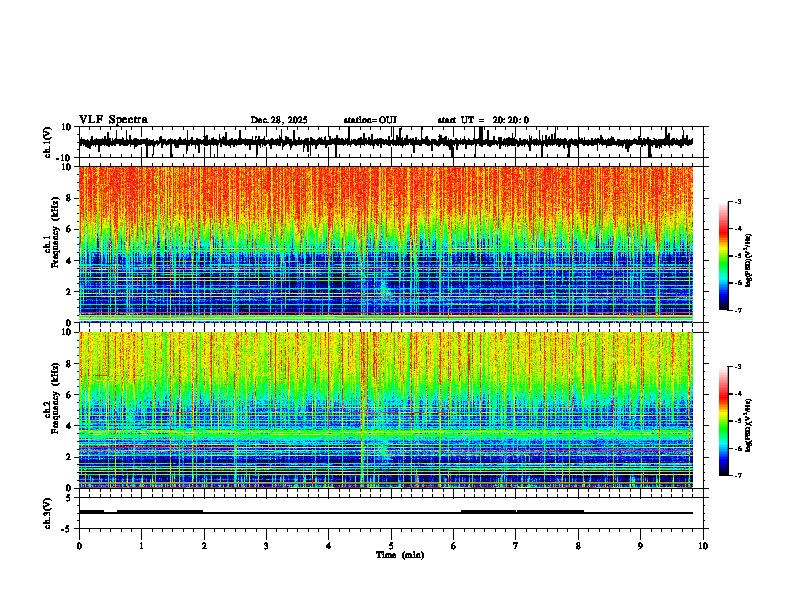792x612 pixels.
Task: Click the "start UT = 20:20:0" text
Action: (483, 120)
